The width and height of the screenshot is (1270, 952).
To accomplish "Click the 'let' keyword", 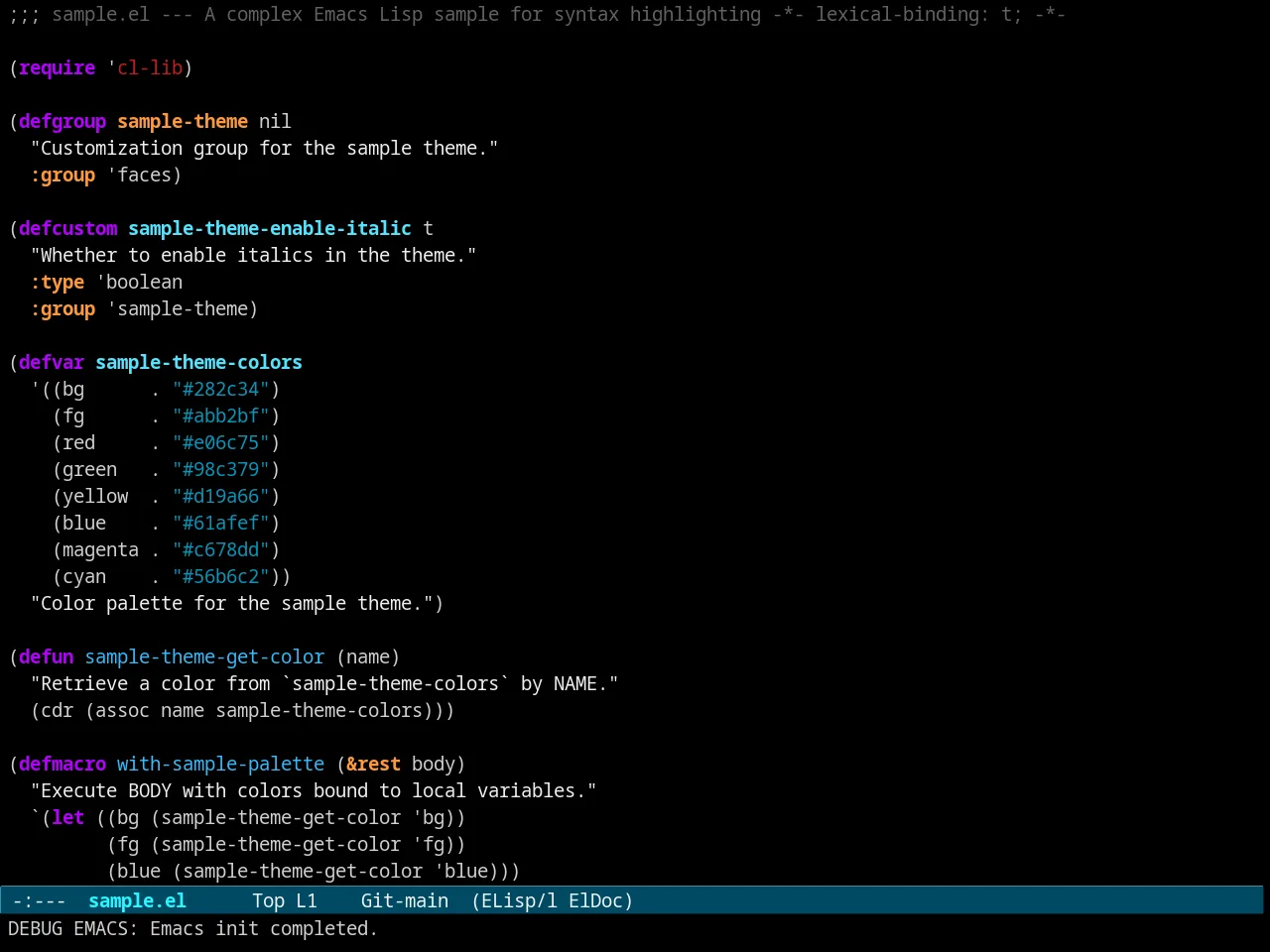I will tap(68, 817).
